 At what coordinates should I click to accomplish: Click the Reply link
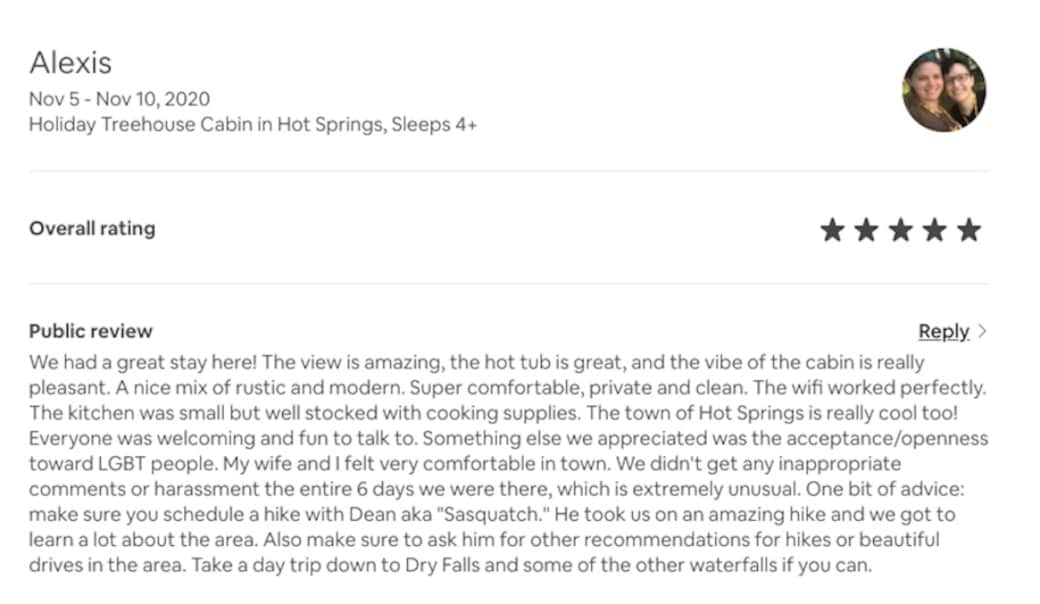pos(943,331)
